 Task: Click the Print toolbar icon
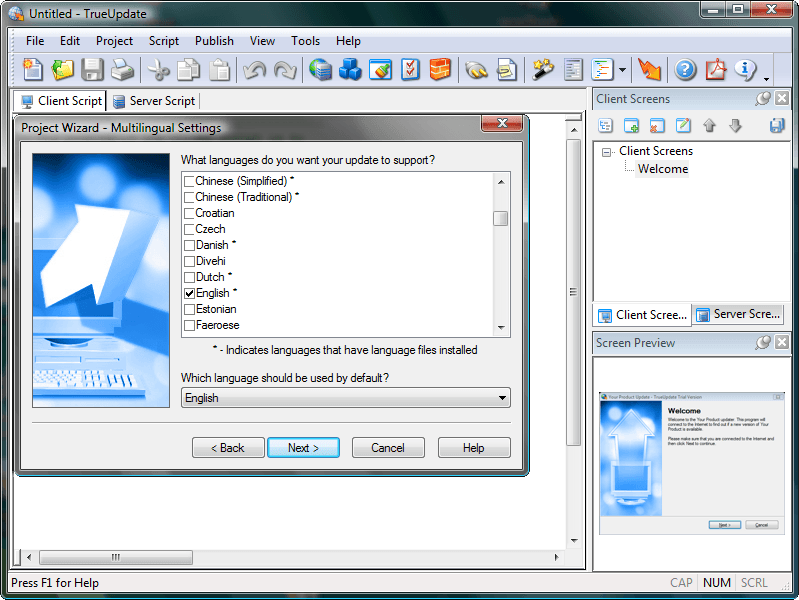(x=122, y=70)
